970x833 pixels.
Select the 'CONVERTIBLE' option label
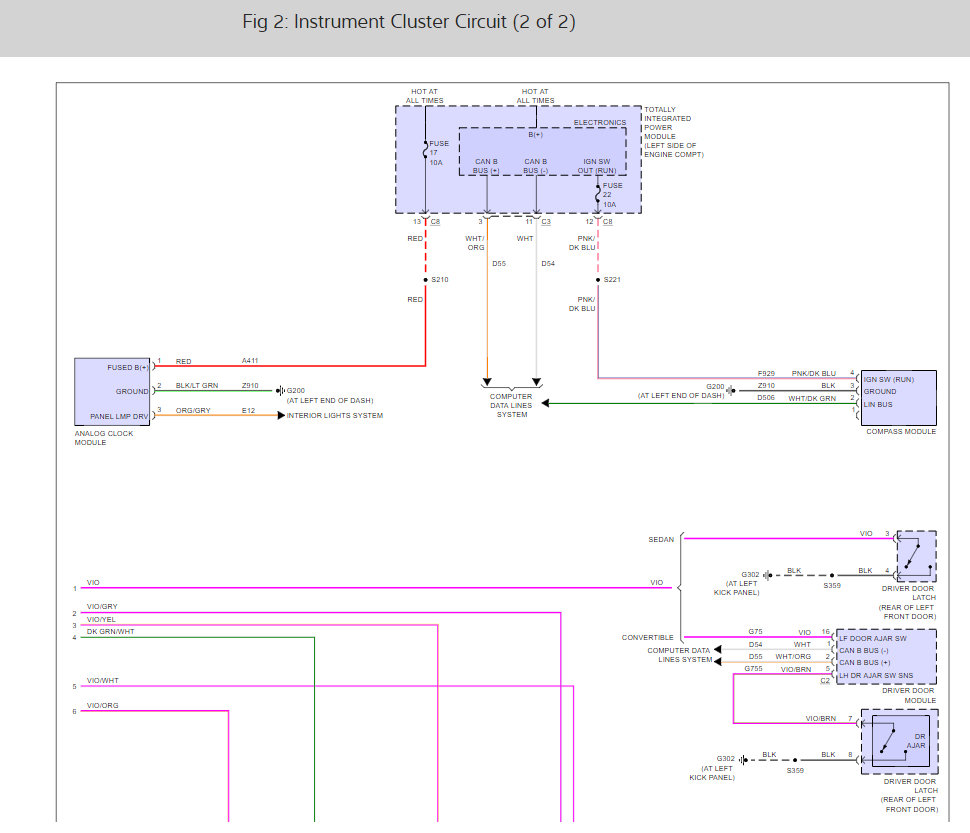pyautogui.click(x=647, y=638)
